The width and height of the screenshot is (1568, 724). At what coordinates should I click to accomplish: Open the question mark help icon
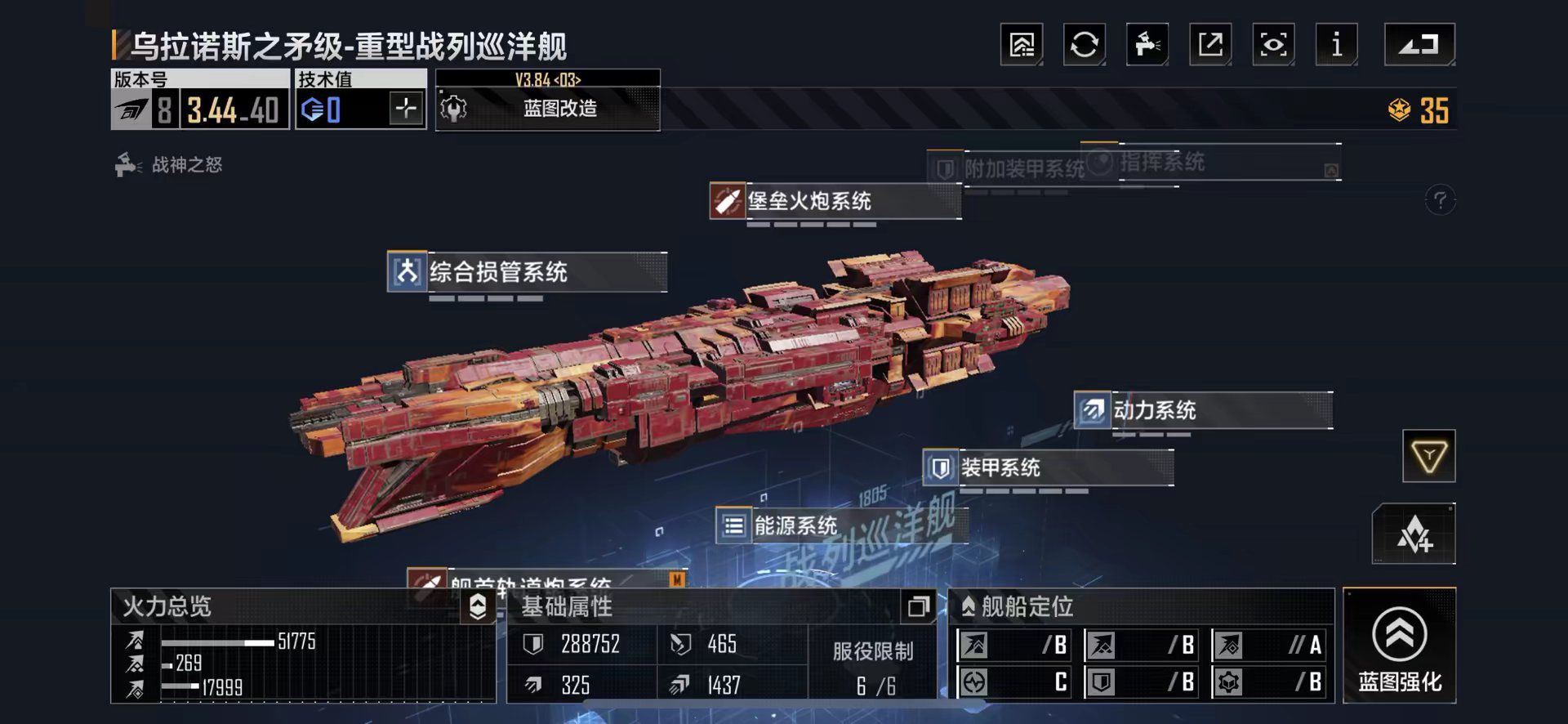click(x=1440, y=199)
